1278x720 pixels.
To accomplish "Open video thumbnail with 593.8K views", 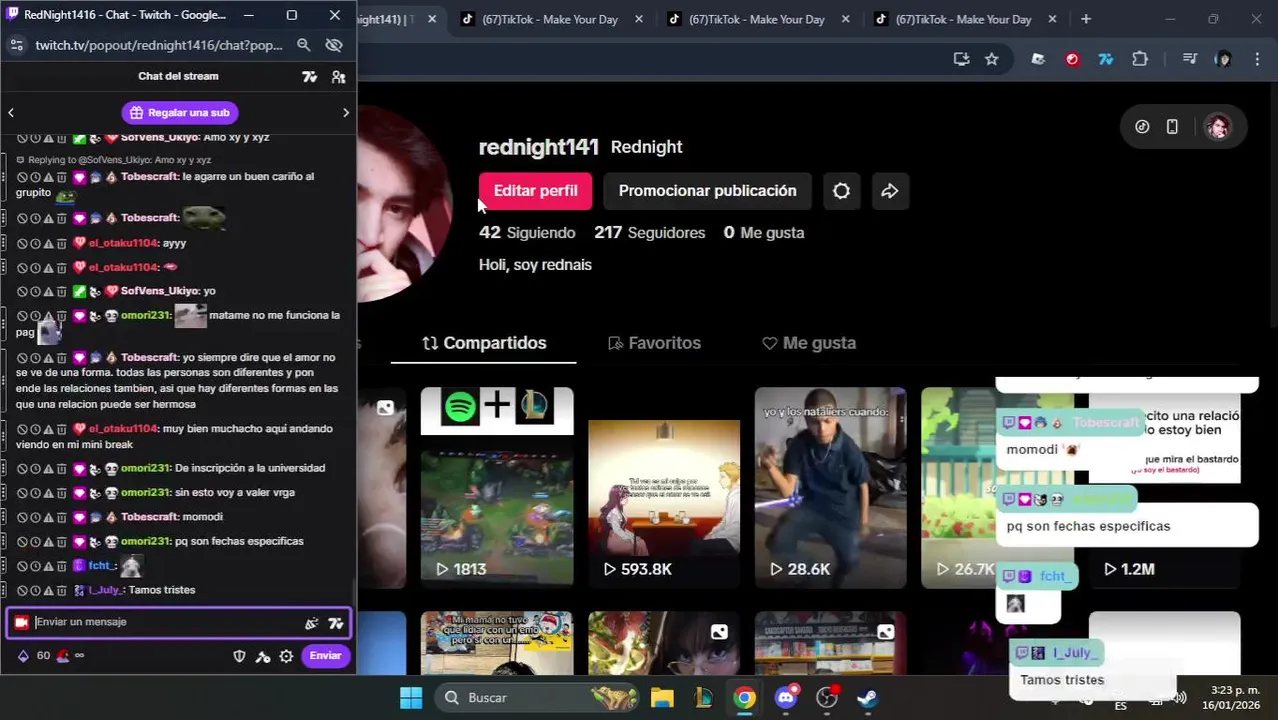I will tap(664, 486).
